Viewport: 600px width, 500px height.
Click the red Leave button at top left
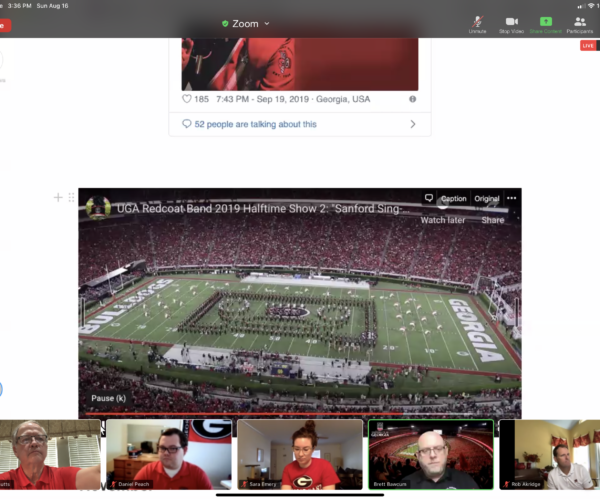click(x=5, y=26)
